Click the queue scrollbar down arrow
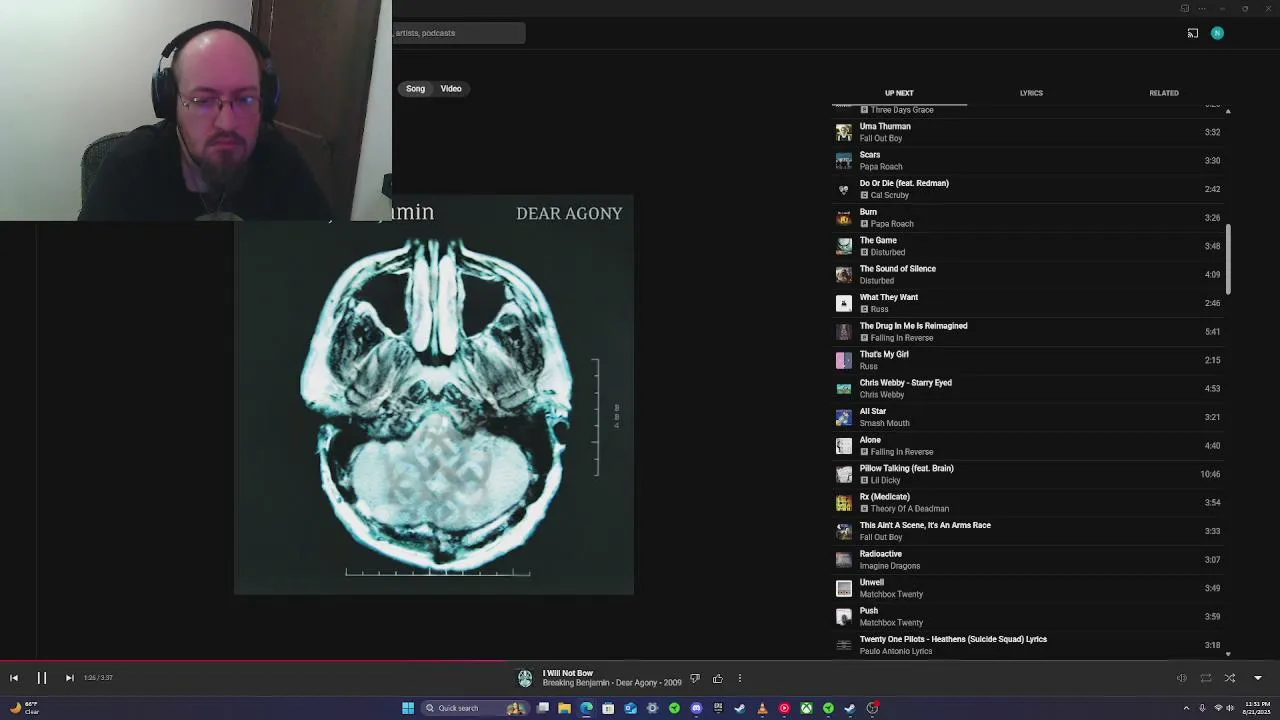 pyautogui.click(x=1228, y=654)
